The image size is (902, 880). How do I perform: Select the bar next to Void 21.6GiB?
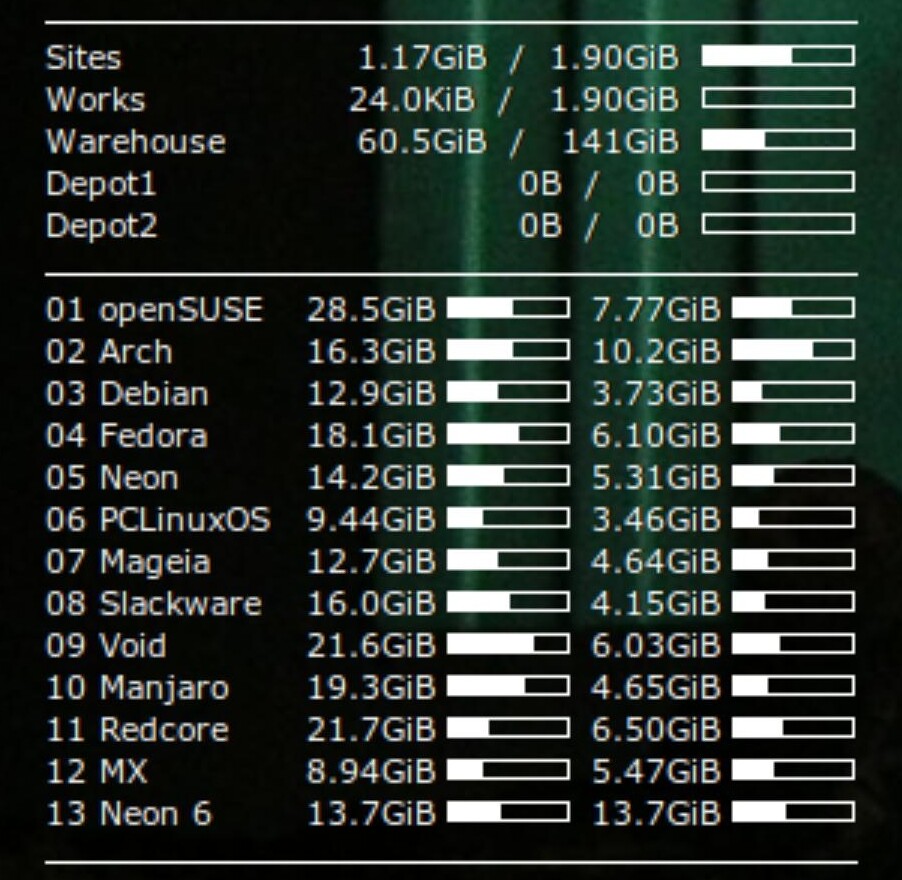507,644
